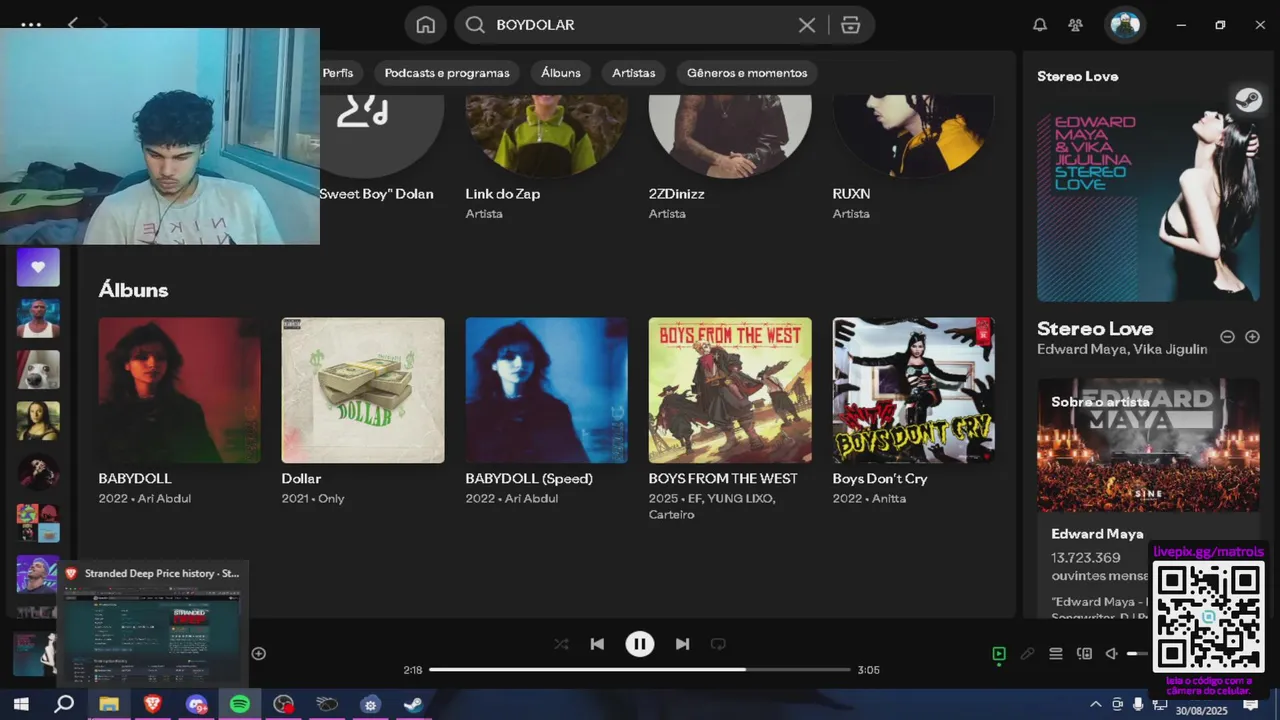This screenshot has height=720, width=1280.
Task: Filter results by Podcasts e programas
Action: tap(447, 73)
